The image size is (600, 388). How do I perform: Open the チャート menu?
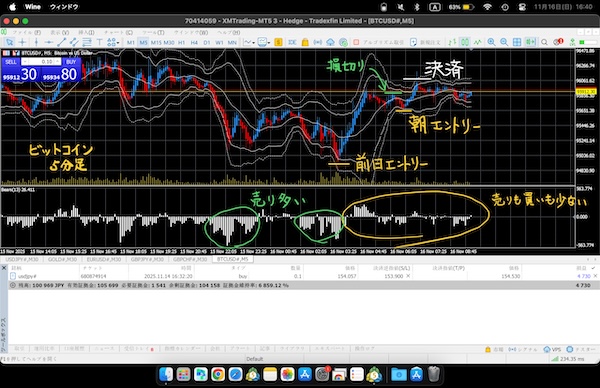click(x=118, y=32)
